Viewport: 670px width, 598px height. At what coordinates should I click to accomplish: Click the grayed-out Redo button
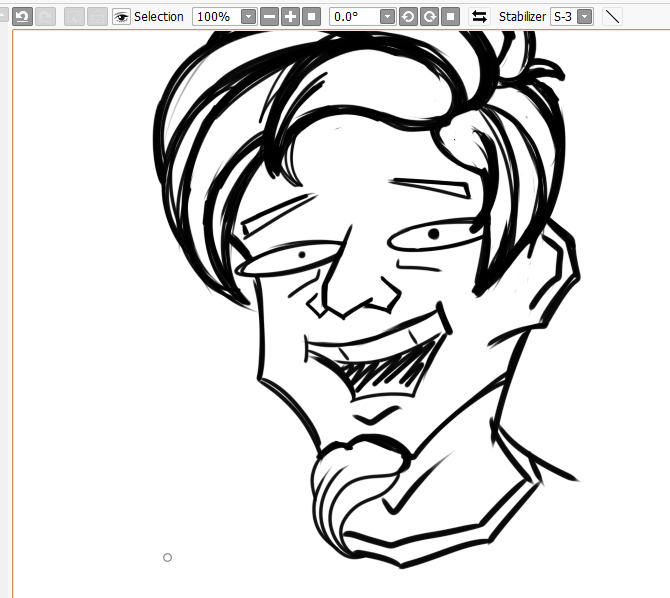coord(45,17)
